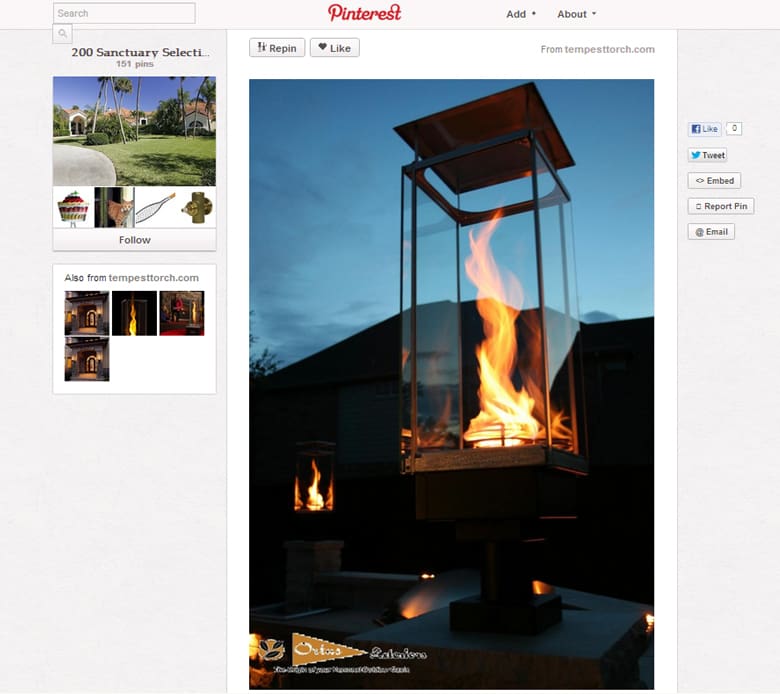
Task: Share the pin via Tweet button
Action: (x=707, y=155)
